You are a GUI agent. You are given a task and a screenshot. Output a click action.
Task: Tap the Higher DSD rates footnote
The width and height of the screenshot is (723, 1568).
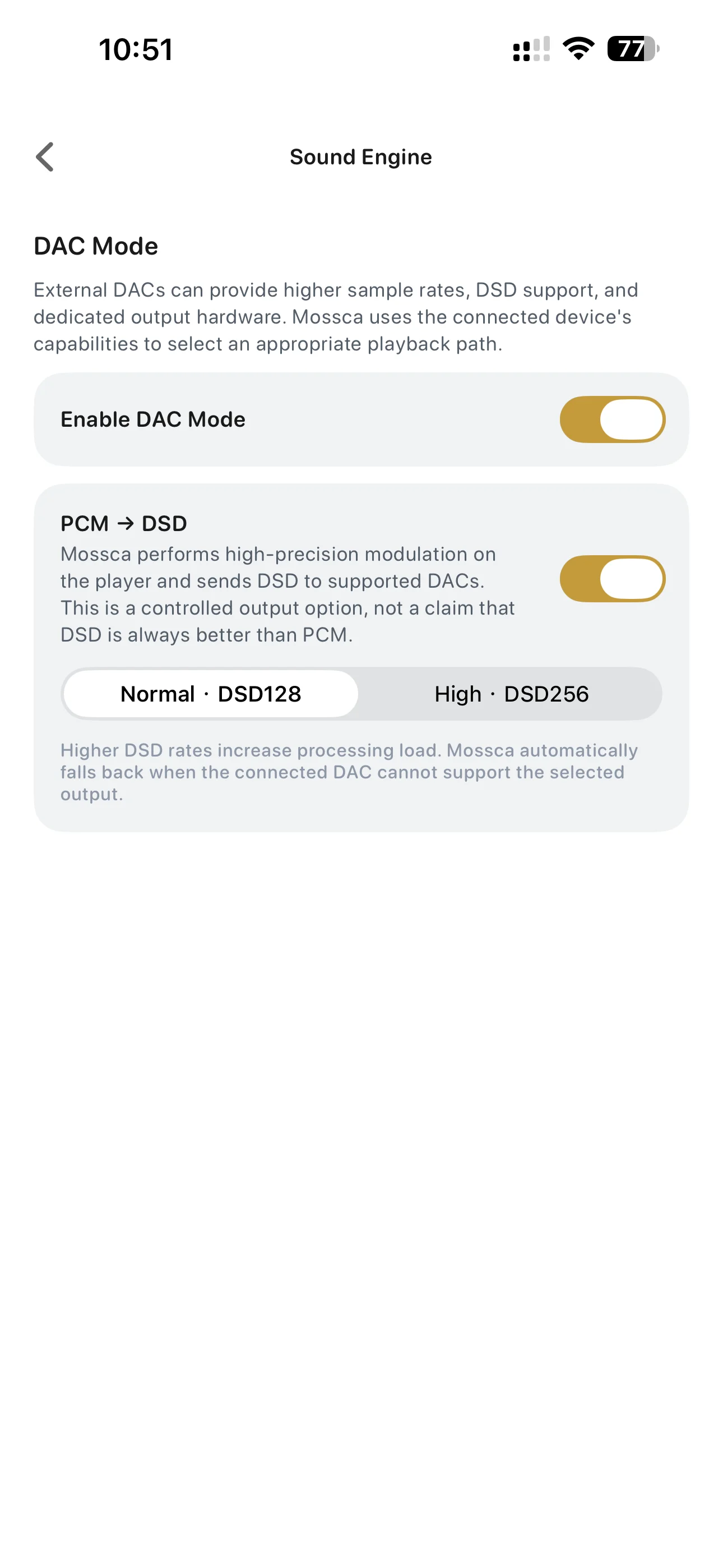pyautogui.click(x=349, y=772)
